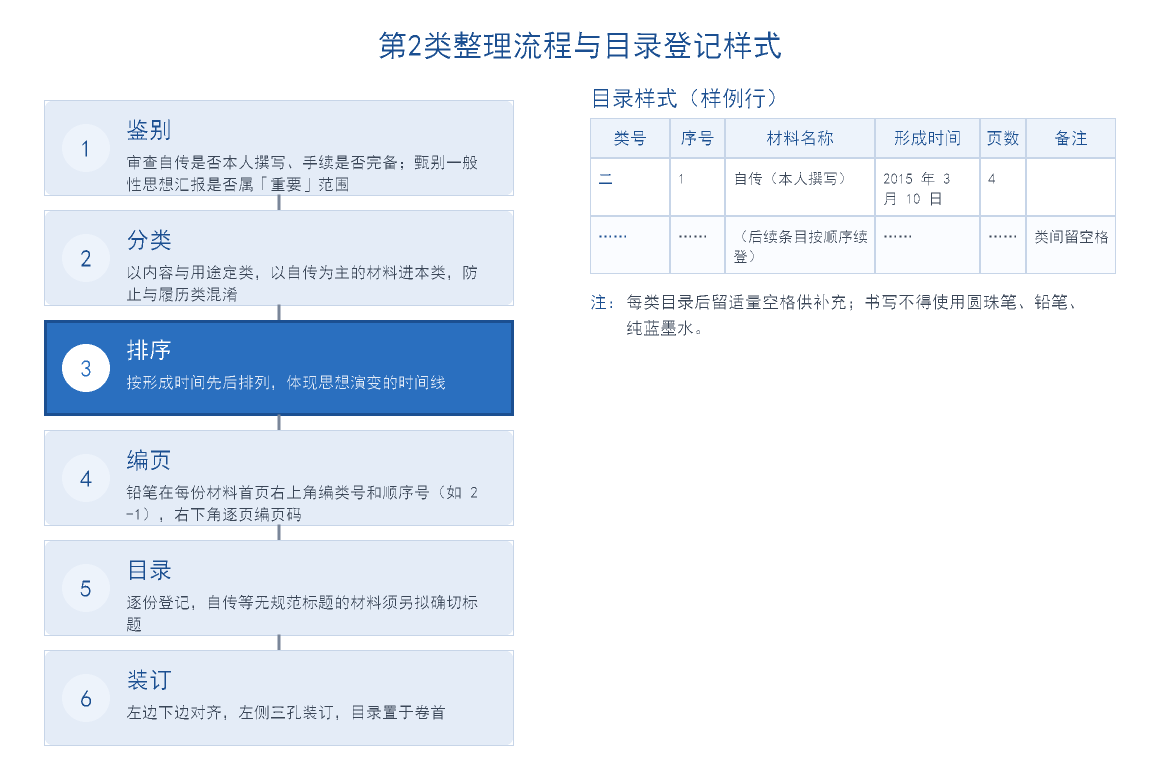Click the description 审查自传是否本人撰写
1160x780 pixels.
[x=302, y=173]
